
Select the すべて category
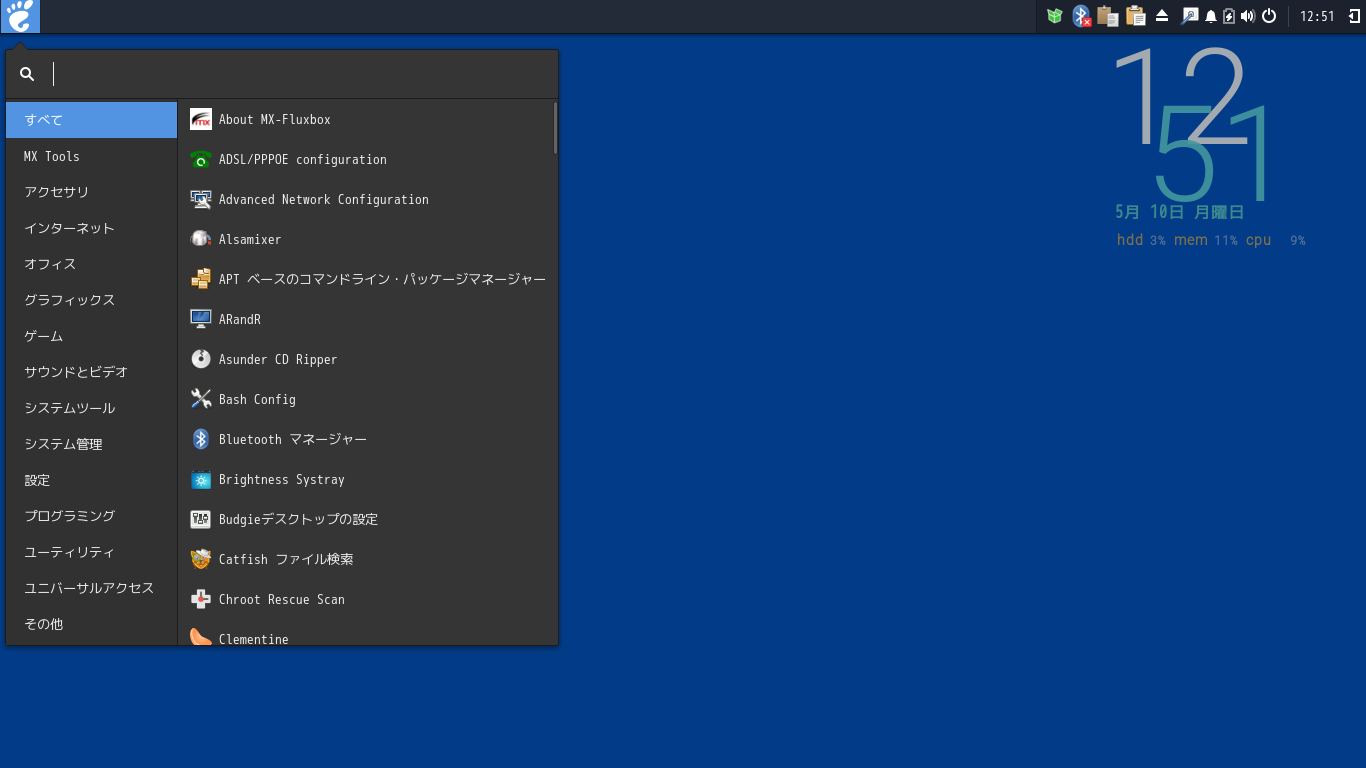click(92, 120)
